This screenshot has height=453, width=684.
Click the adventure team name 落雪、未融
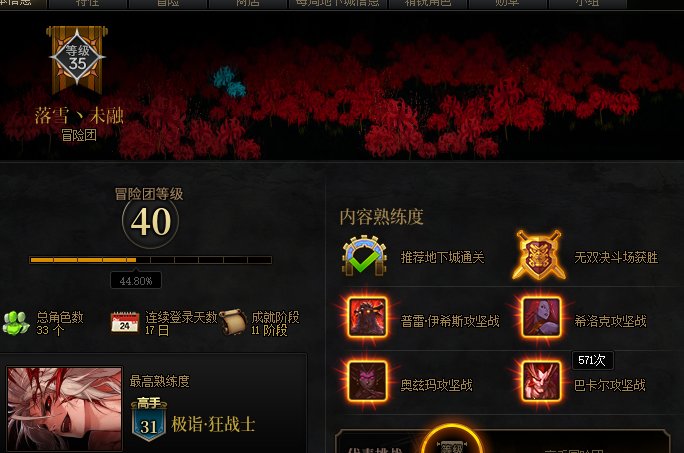tap(79, 116)
